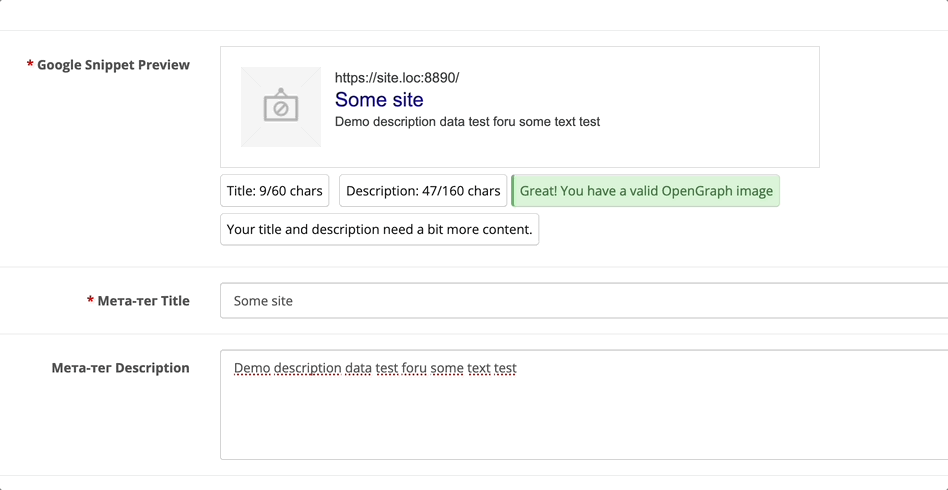Click the misspelled word "foru" in description textarea
This screenshot has height=490, width=948.
[x=414, y=368]
